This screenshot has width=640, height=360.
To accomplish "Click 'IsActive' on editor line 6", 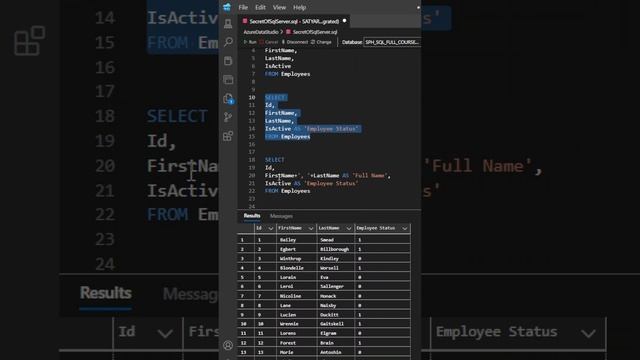I will tap(278, 66).
